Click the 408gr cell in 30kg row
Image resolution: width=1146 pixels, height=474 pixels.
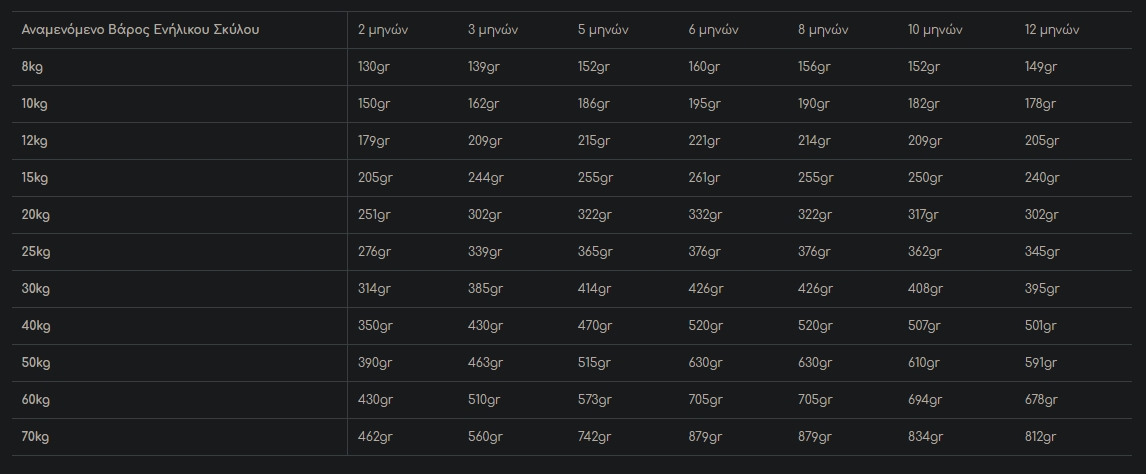point(925,289)
